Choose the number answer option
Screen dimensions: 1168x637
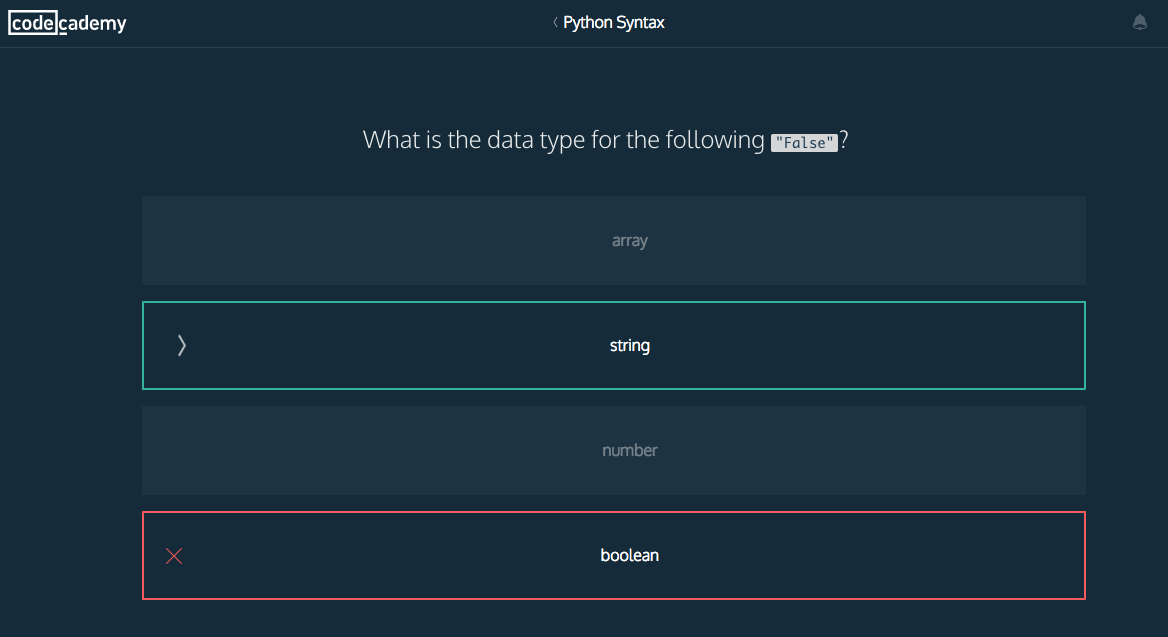(x=613, y=450)
